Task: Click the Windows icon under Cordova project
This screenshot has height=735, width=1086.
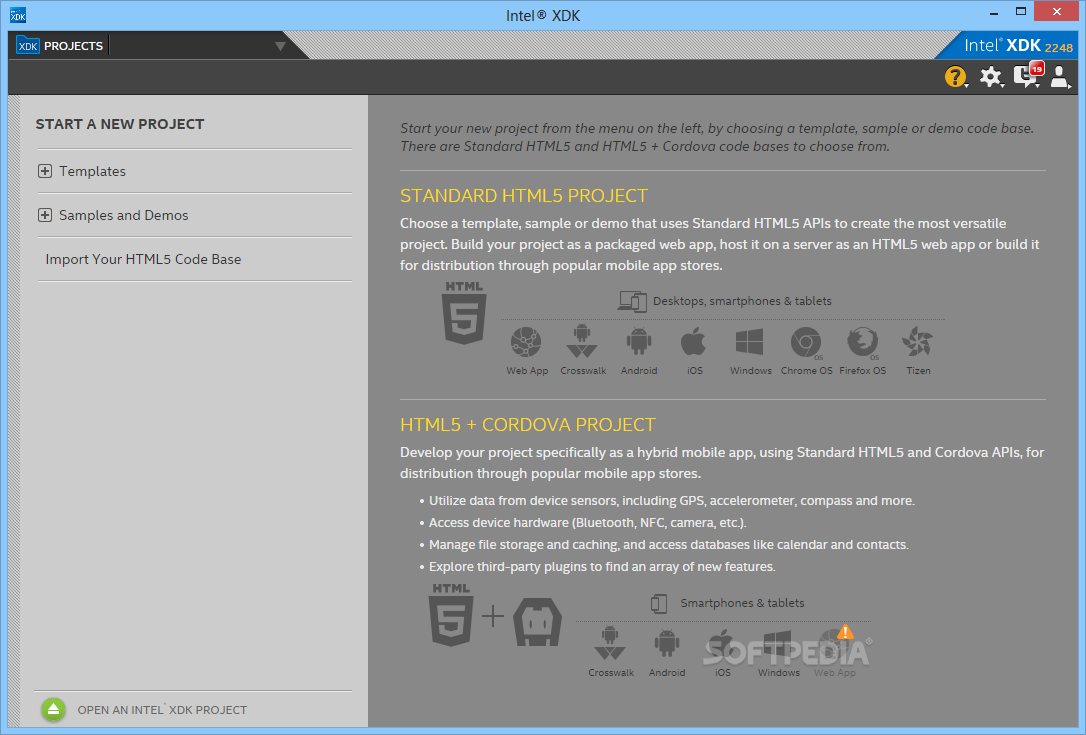Action: coord(778,645)
